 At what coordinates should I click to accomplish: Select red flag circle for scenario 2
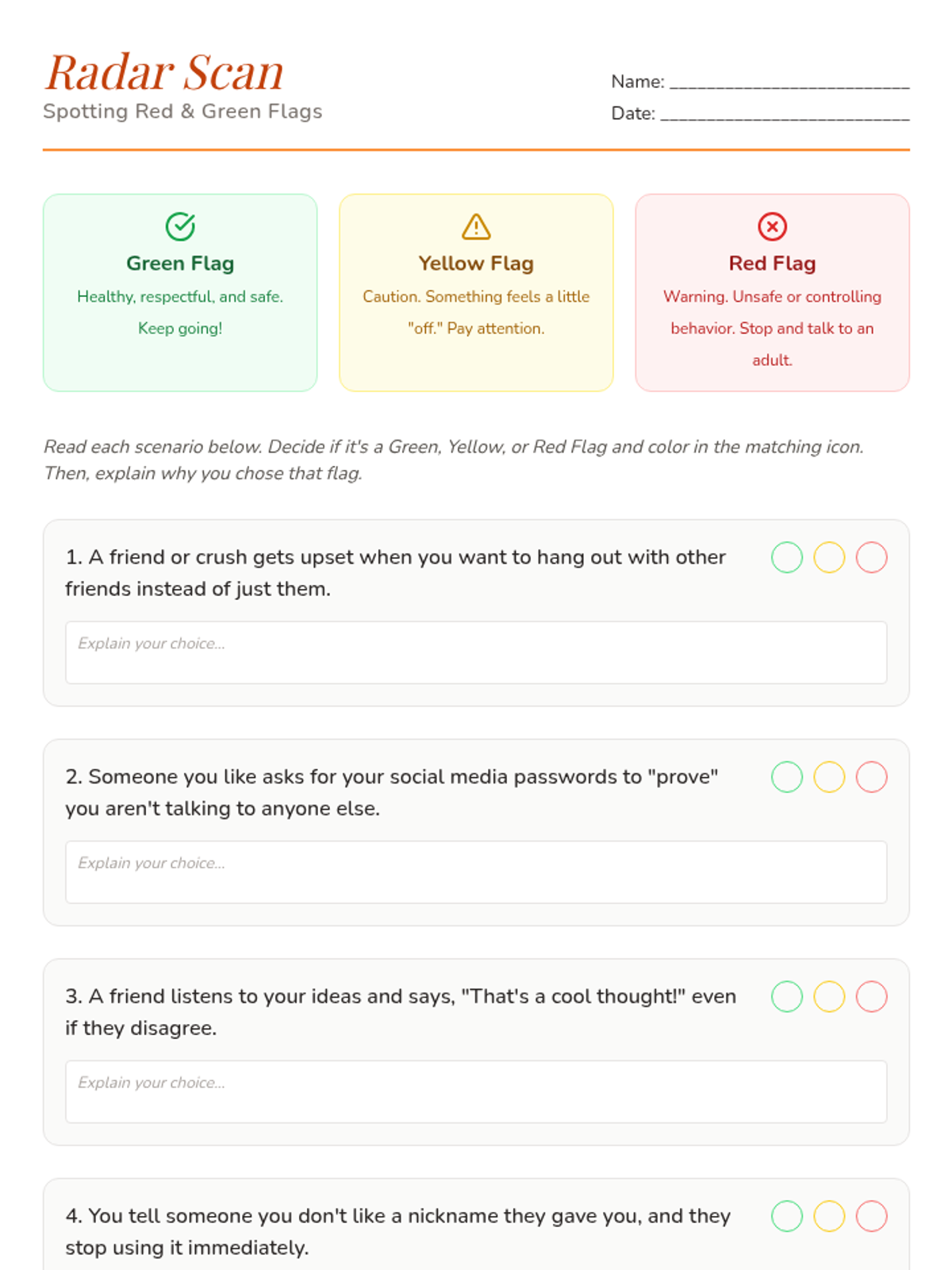pos(871,777)
